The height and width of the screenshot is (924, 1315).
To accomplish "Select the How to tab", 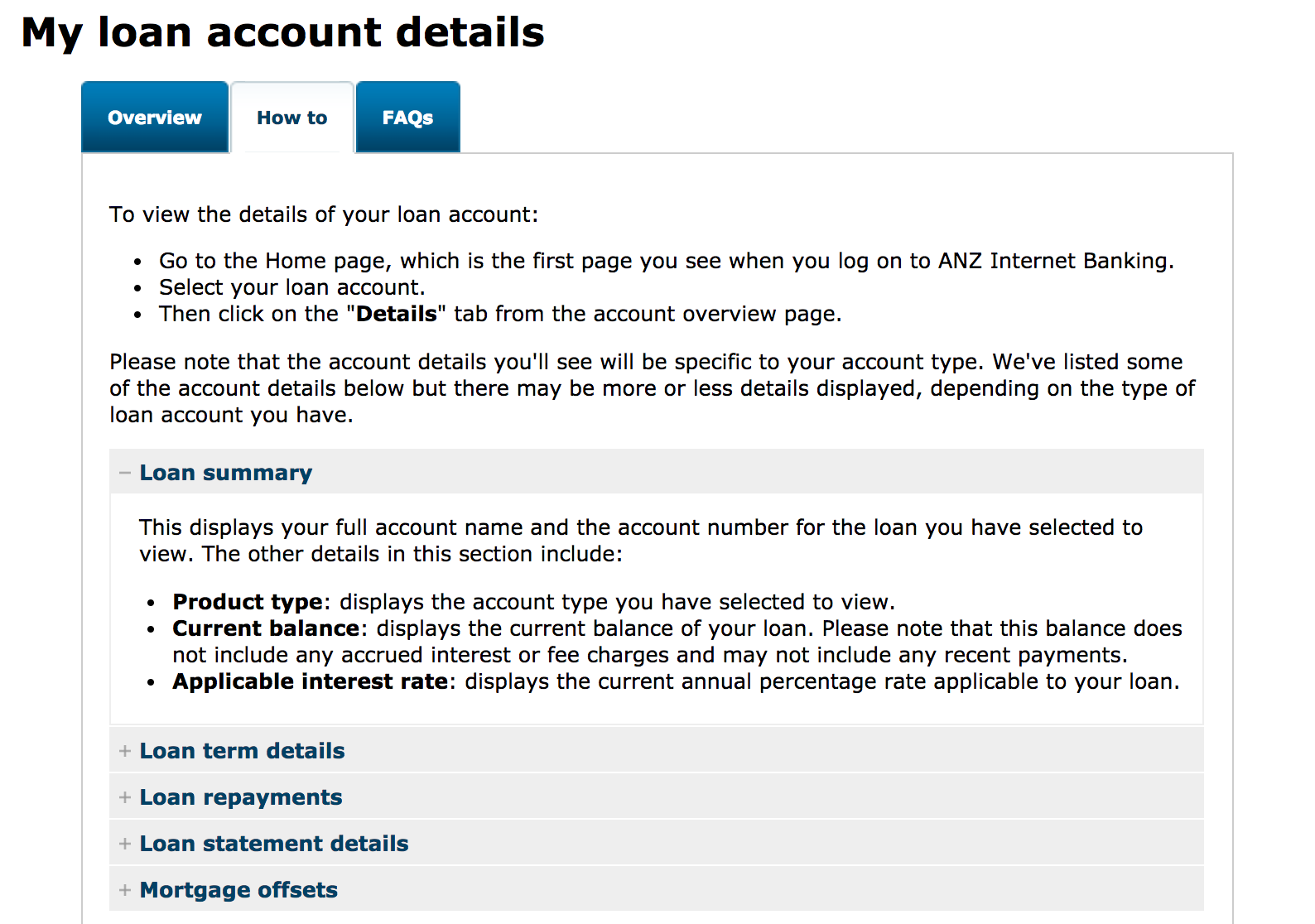I will click(x=292, y=118).
